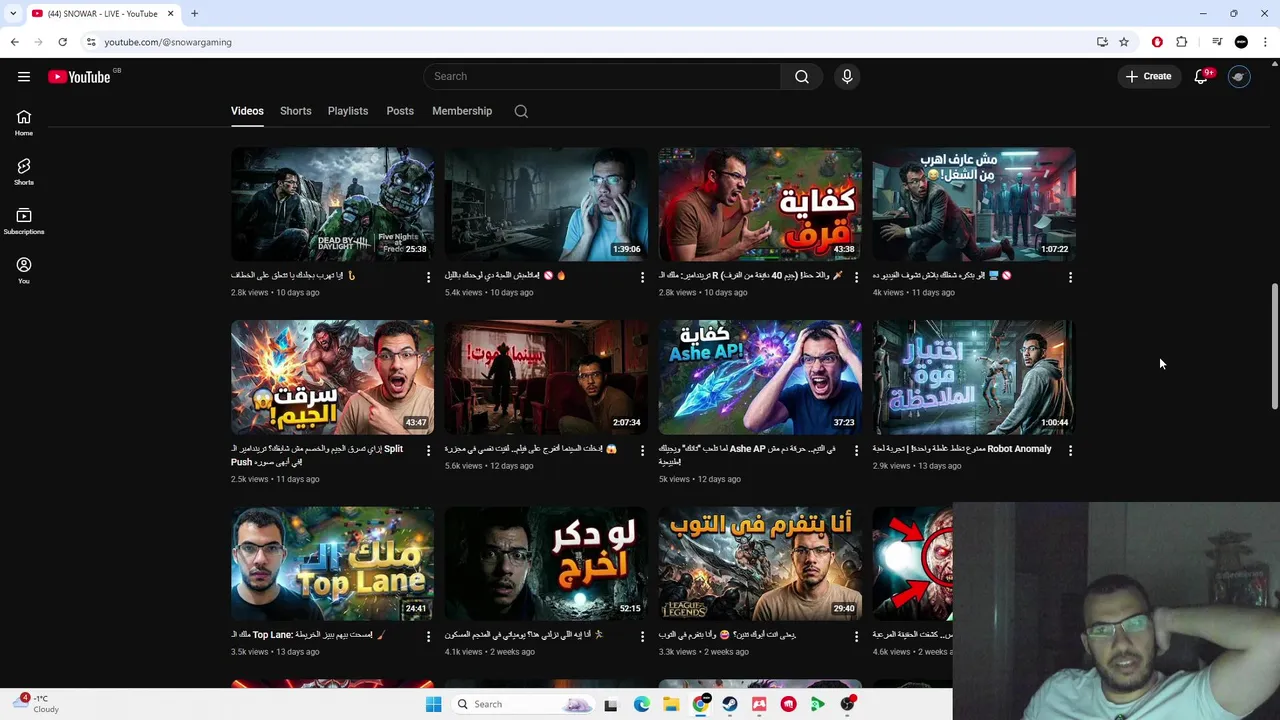The height and width of the screenshot is (720, 1280).
Task: Open the You section in sidebar
Action: tap(24, 270)
